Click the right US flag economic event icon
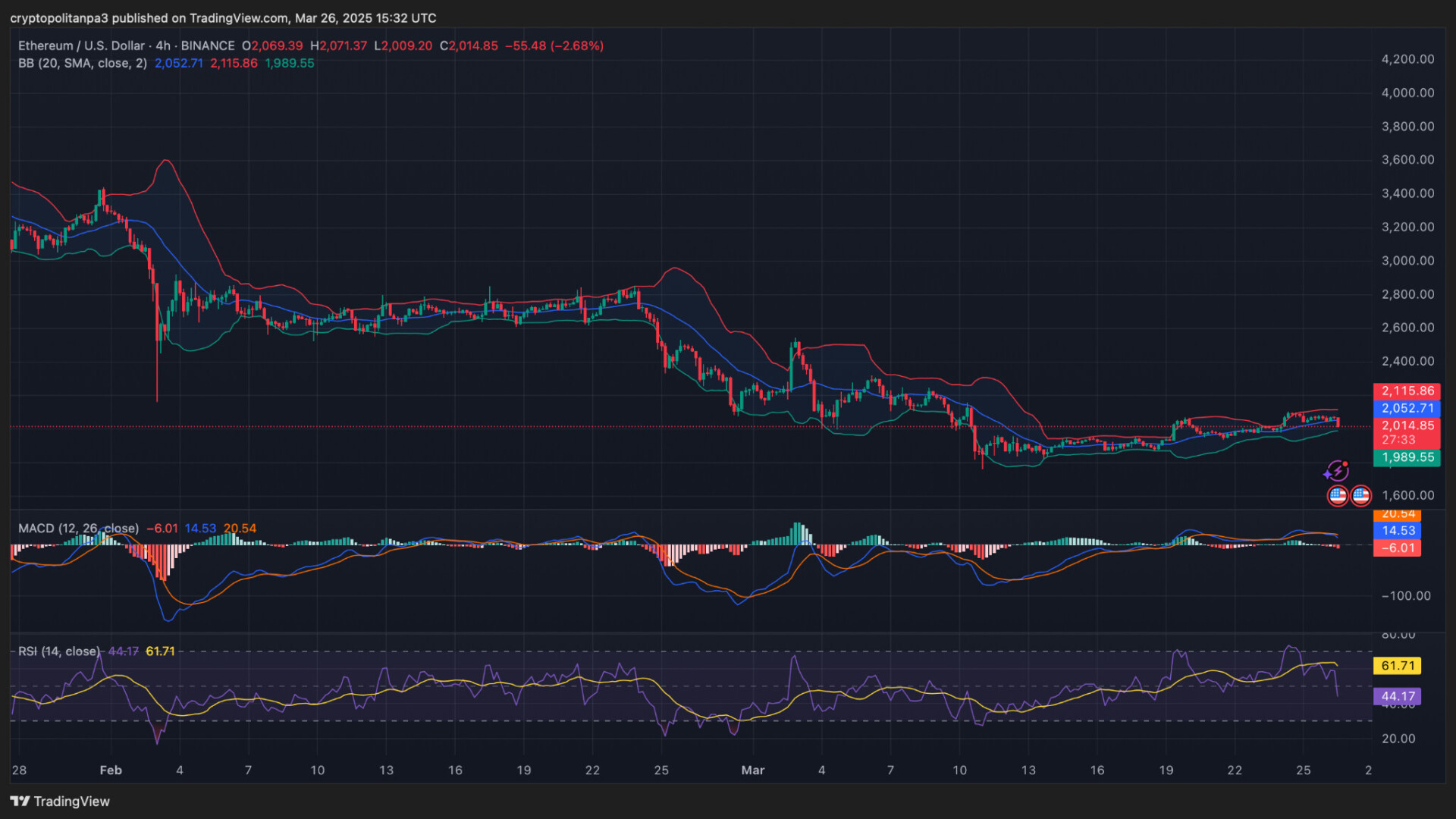Viewport: 1456px width, 819px height. (1361, 496)
